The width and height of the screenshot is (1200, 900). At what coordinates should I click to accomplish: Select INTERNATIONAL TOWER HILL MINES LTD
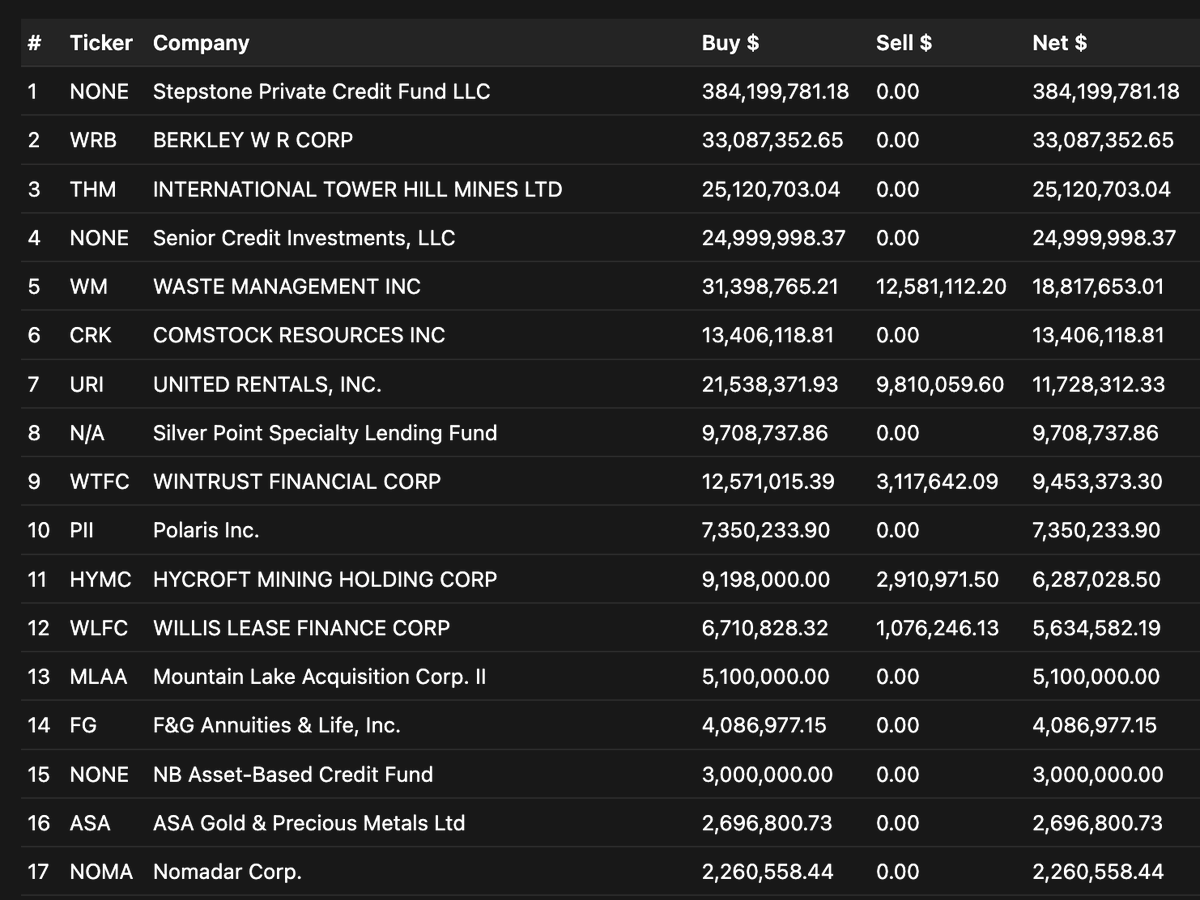point(358,190)
